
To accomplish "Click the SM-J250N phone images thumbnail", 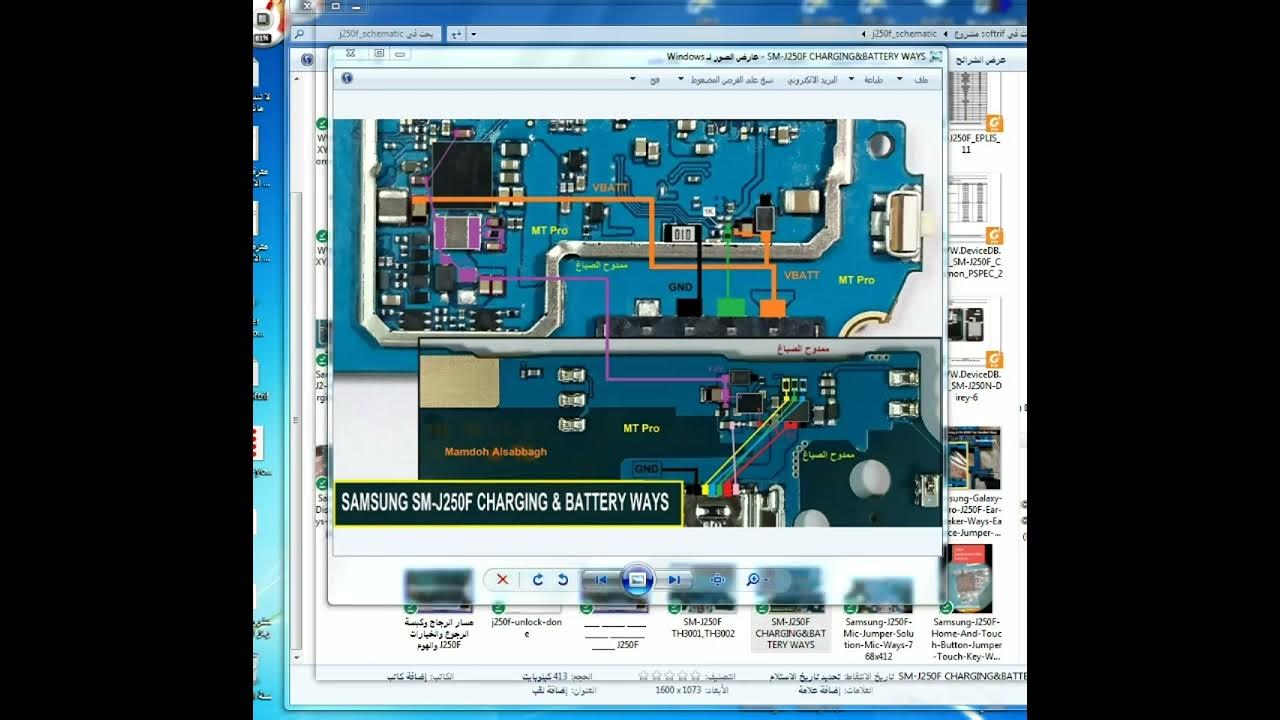I will point(974,333).
